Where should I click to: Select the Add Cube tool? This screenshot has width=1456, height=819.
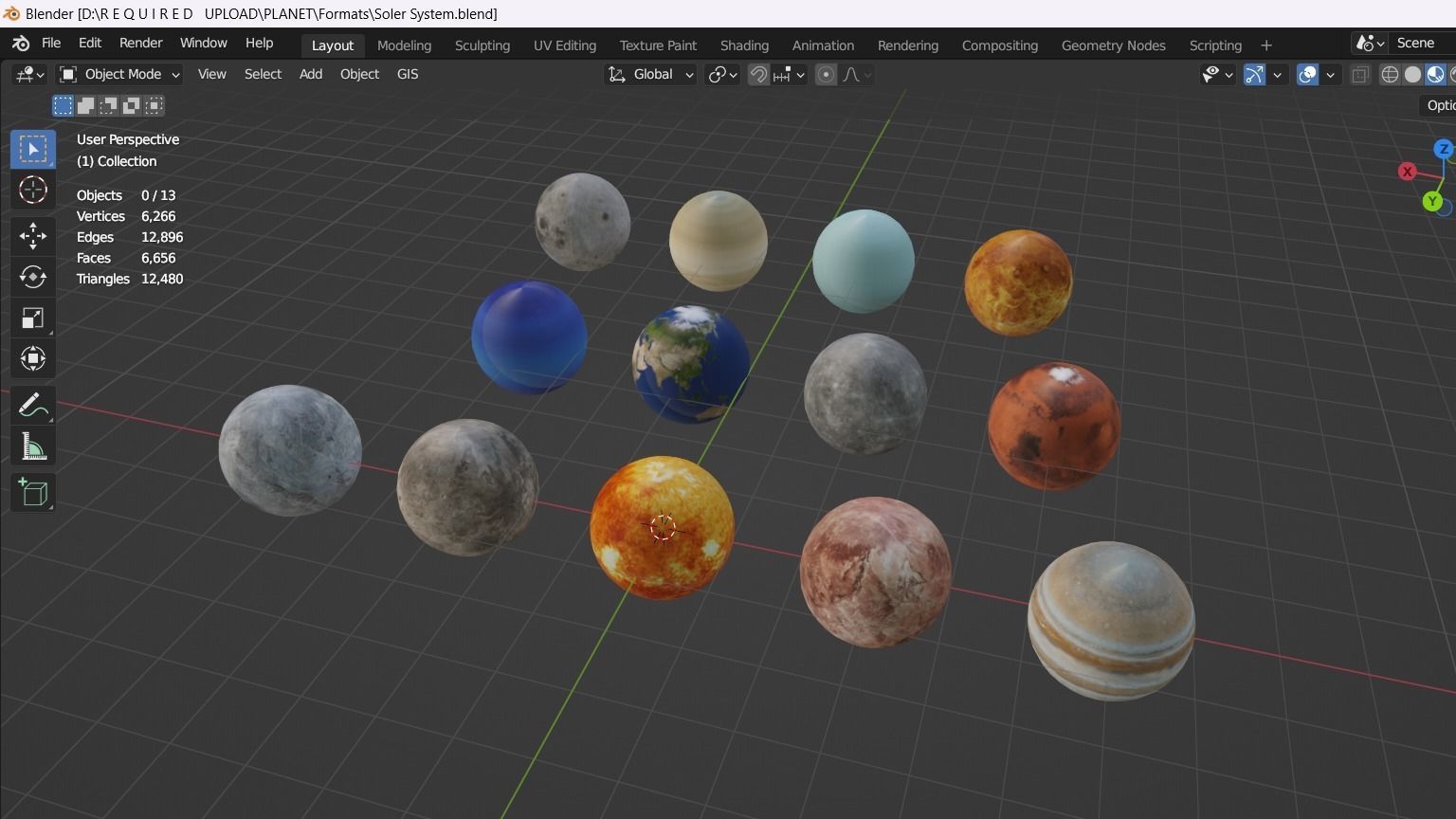pyautogui.click(x=33, y=492)
